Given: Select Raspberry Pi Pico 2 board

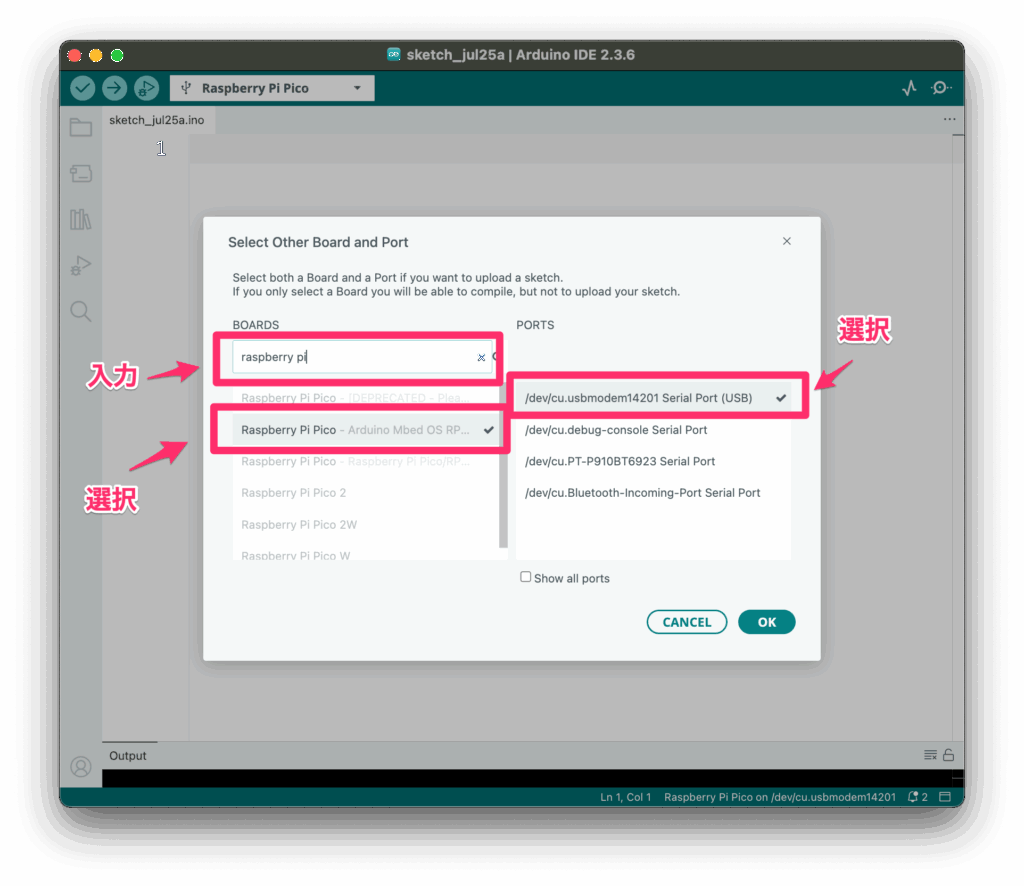Looking at the screenshot, I should tap(366, 493).
